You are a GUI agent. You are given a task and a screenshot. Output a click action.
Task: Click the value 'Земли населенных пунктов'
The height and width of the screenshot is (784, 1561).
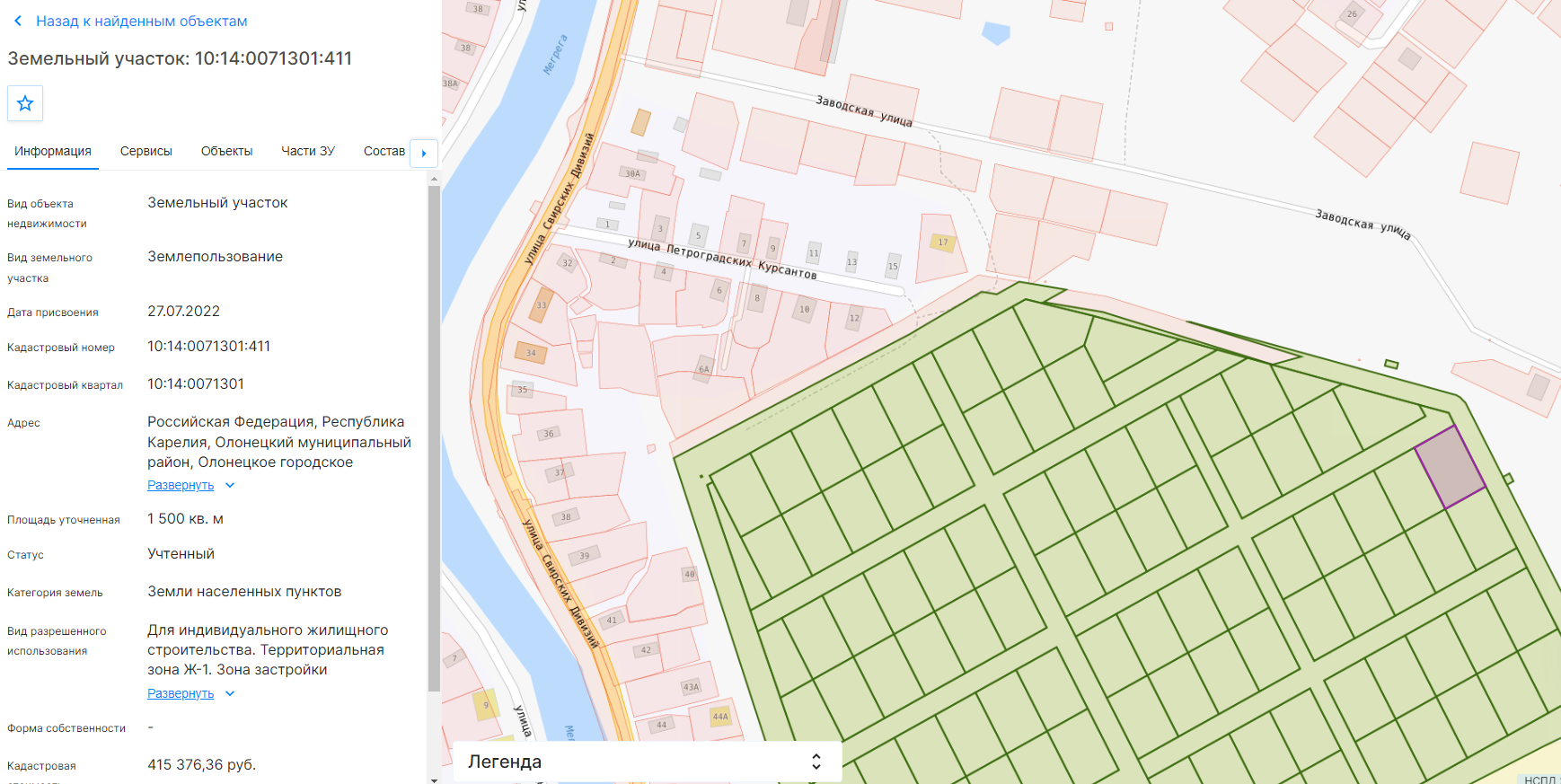[244, 592]
